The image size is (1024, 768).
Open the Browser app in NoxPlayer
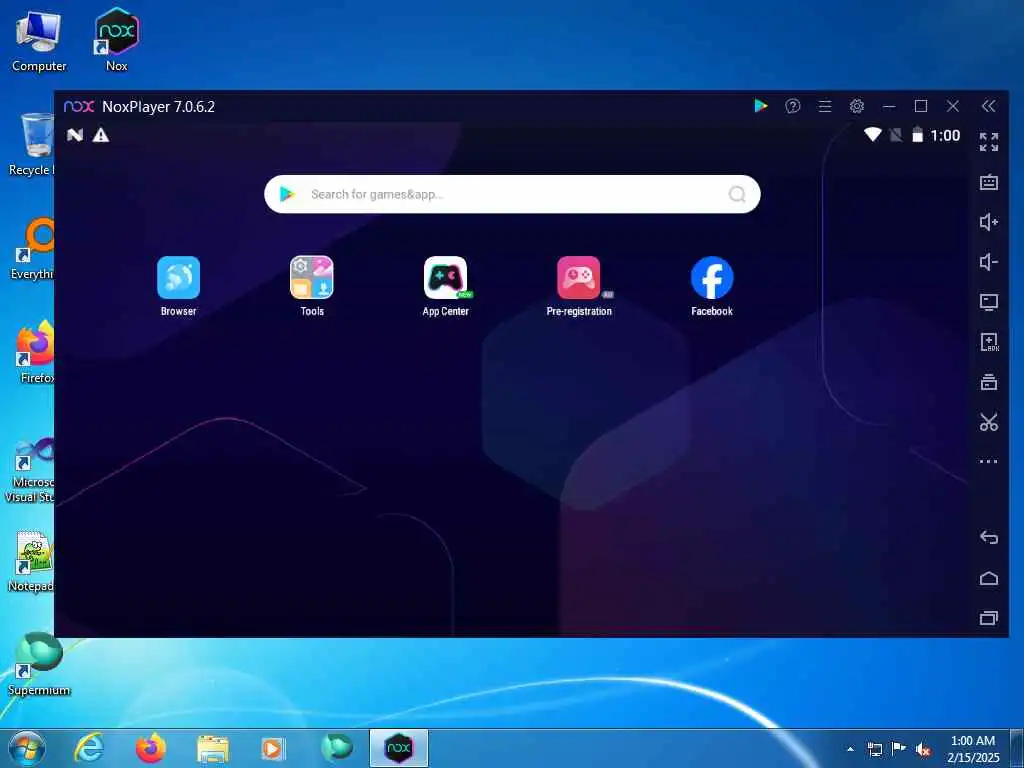pos(178,278)
